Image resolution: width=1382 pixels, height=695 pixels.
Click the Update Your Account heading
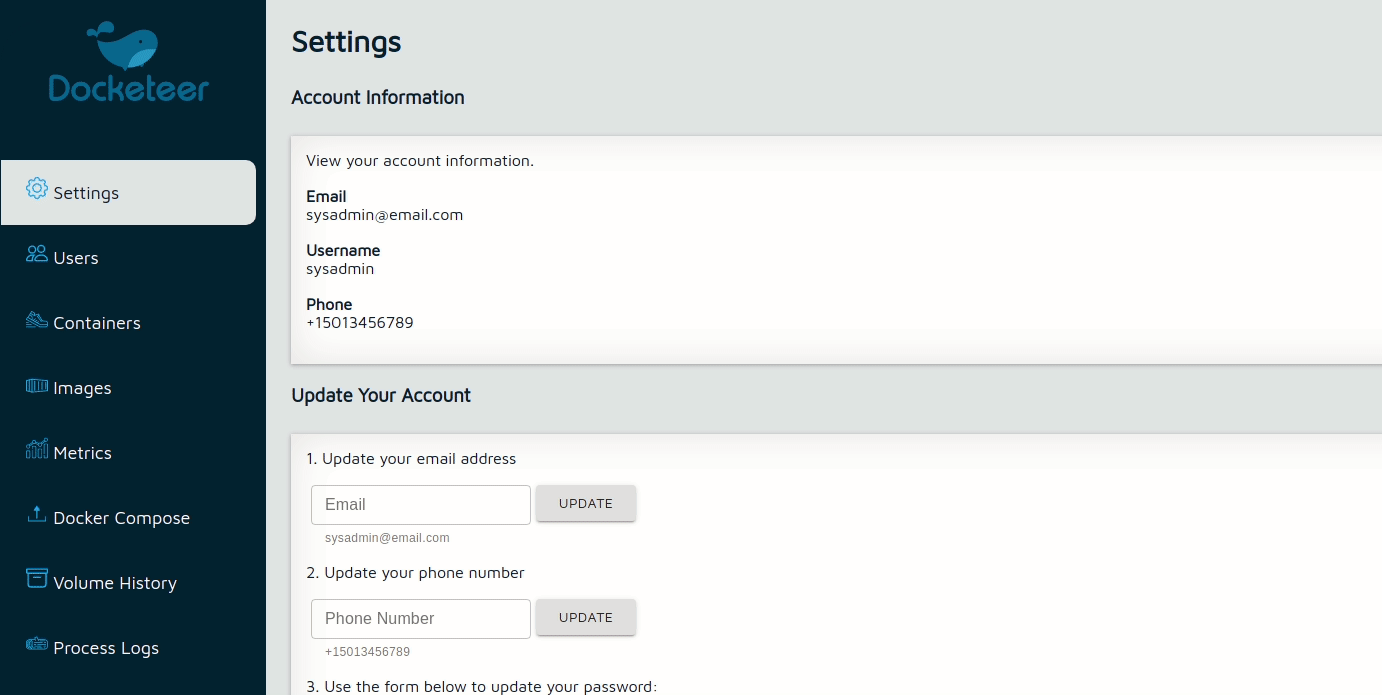[x=381, y=396]
